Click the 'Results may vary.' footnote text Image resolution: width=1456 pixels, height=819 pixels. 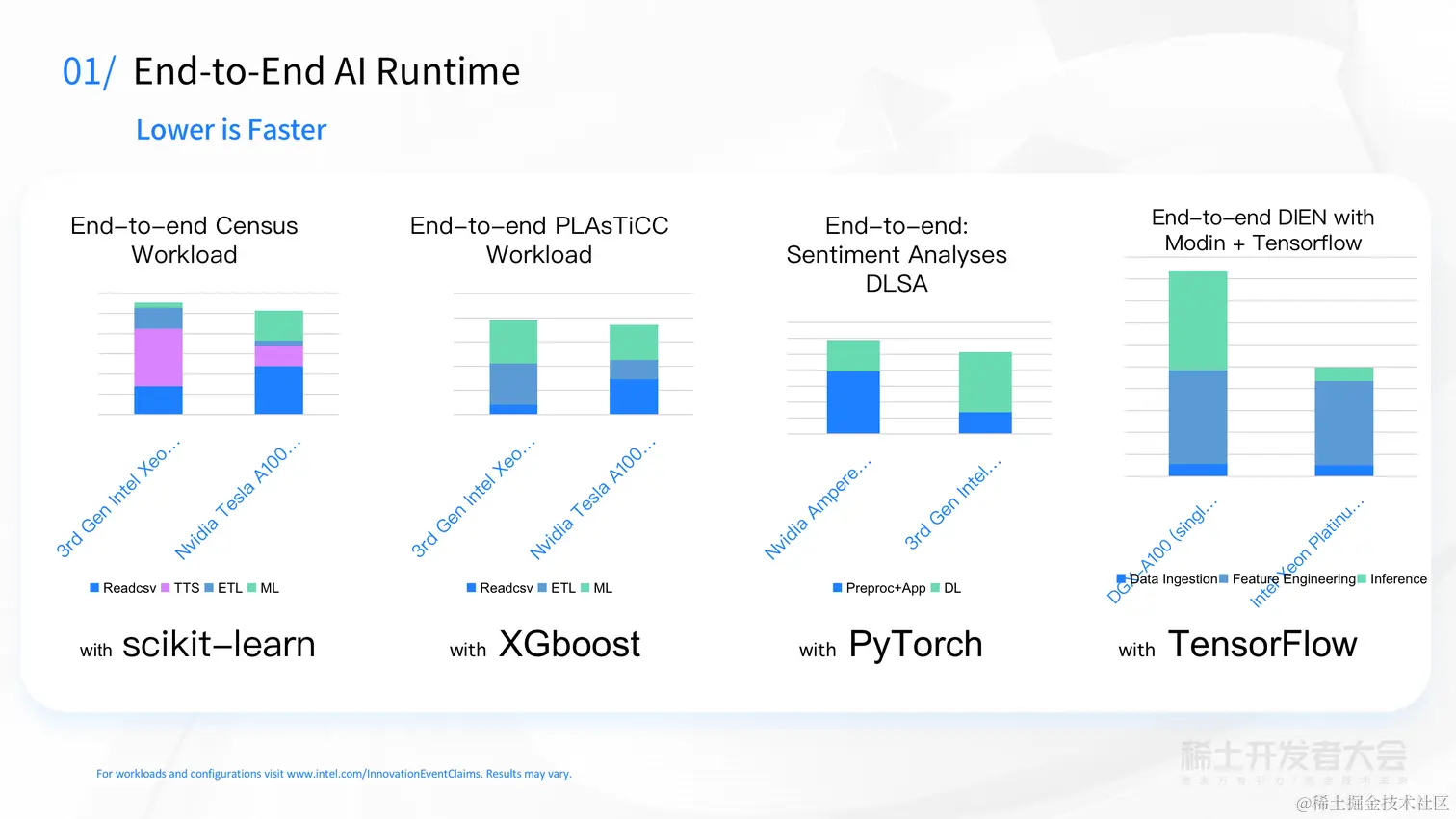[529, 774]
